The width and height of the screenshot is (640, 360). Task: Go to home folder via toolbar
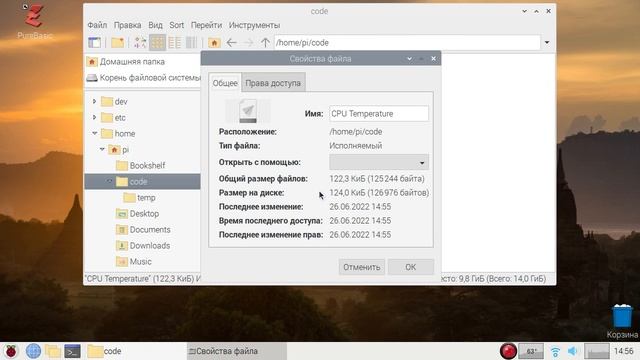point(214,42)
